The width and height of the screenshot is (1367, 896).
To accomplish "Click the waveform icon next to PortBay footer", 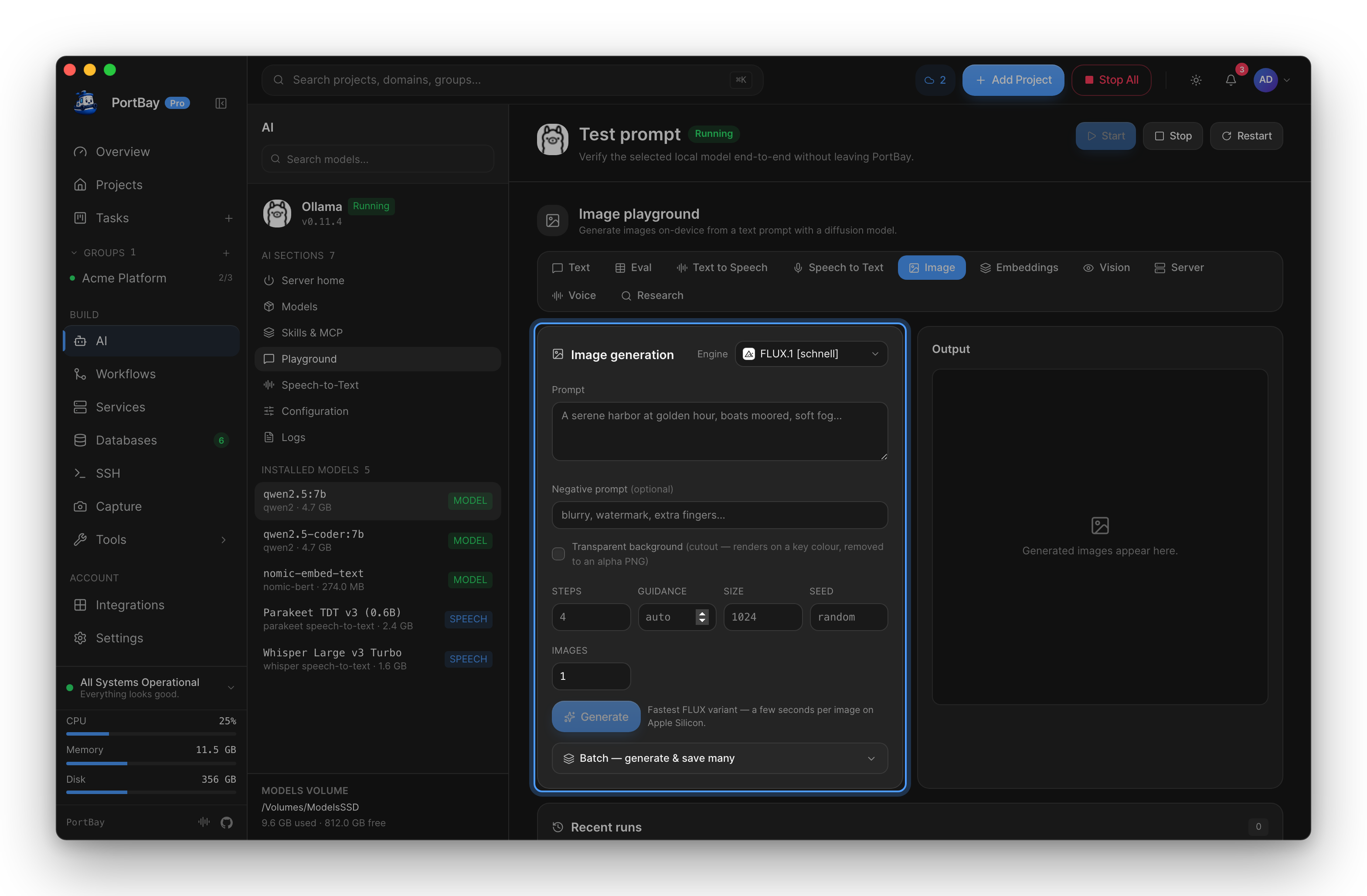I will 204,822.
